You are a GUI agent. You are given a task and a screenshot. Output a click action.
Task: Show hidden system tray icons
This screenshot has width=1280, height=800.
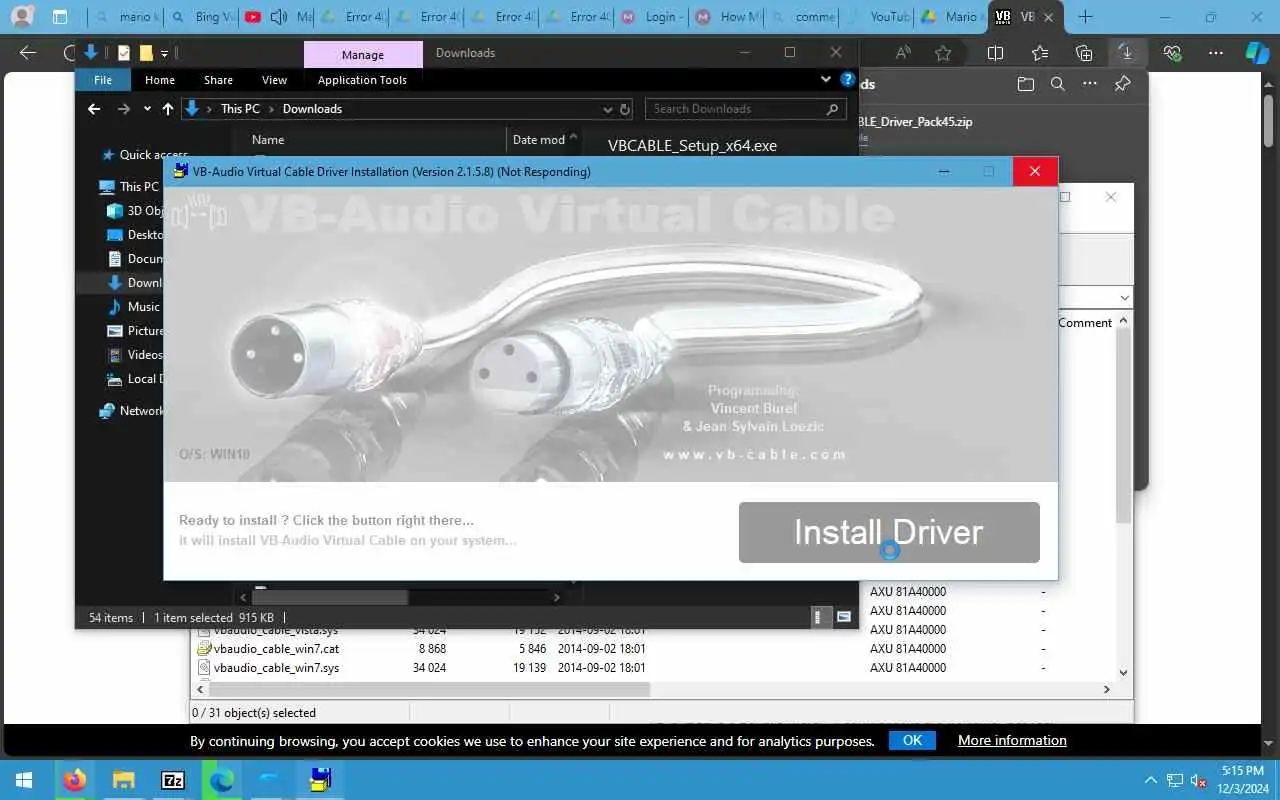click(1151, 780)
